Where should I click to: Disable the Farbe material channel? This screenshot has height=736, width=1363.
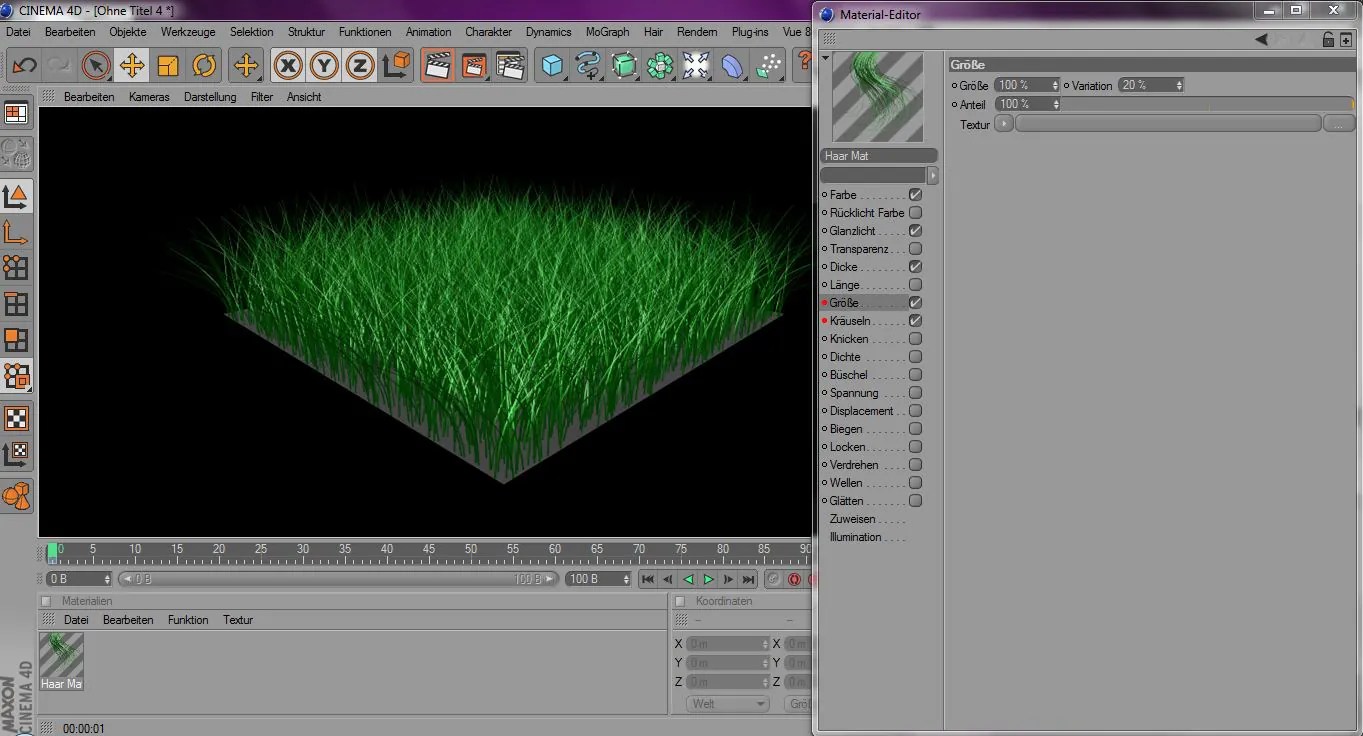915,194
